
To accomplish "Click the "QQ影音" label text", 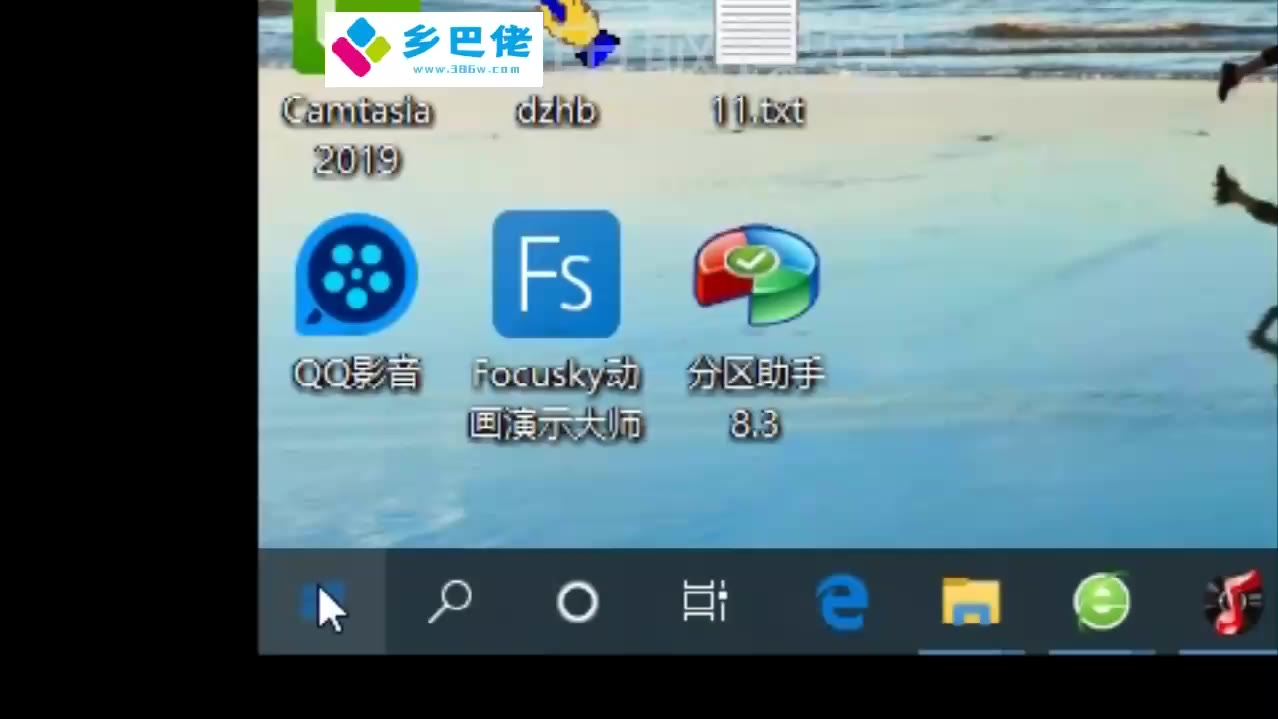I will [356, 375].
